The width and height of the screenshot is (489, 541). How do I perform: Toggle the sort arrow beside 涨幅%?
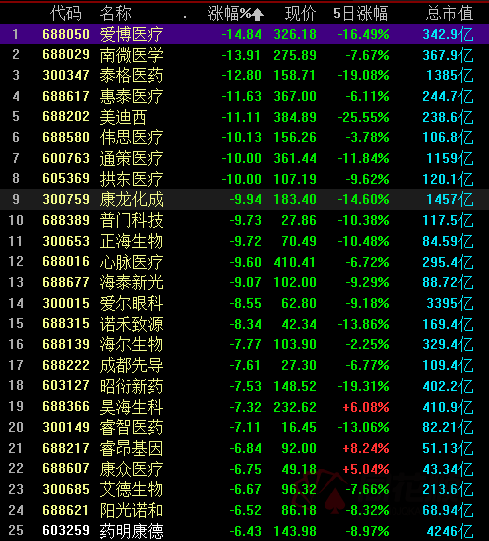(258, 14)
